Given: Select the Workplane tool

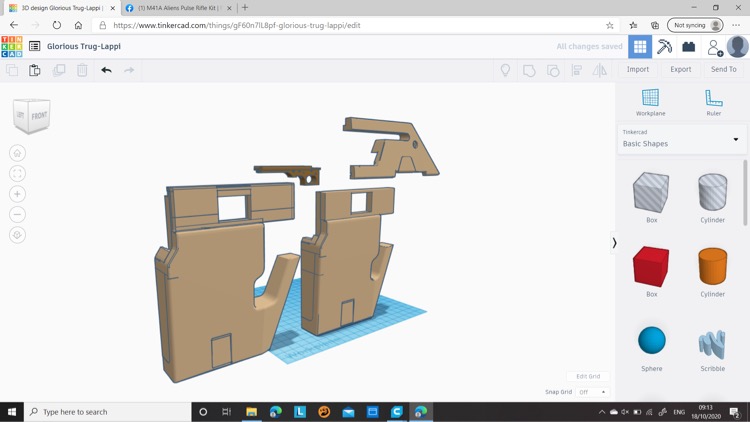Looking at the screenshot, I should click(x=651, y=102).
